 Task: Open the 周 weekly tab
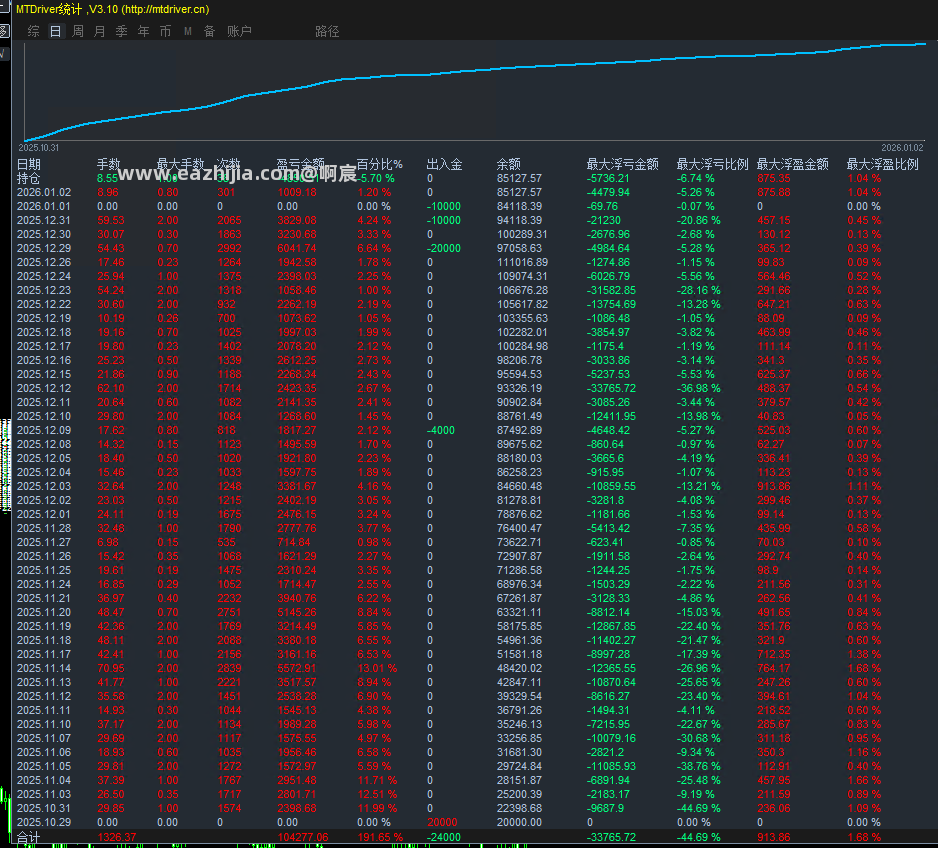coord(78,31)
